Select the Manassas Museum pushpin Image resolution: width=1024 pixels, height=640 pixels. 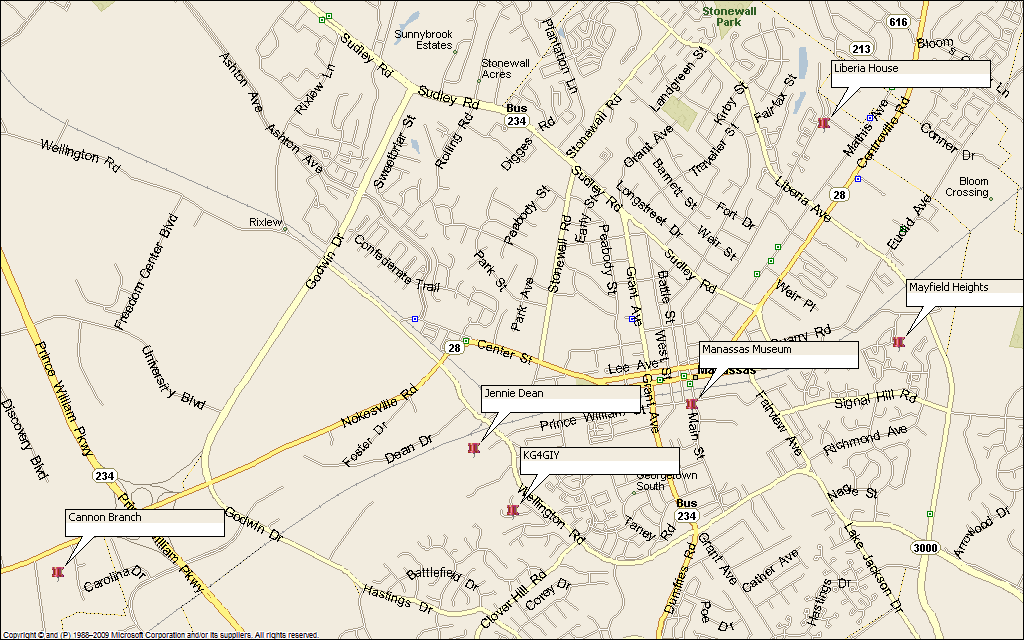click(x=691, y=404)
